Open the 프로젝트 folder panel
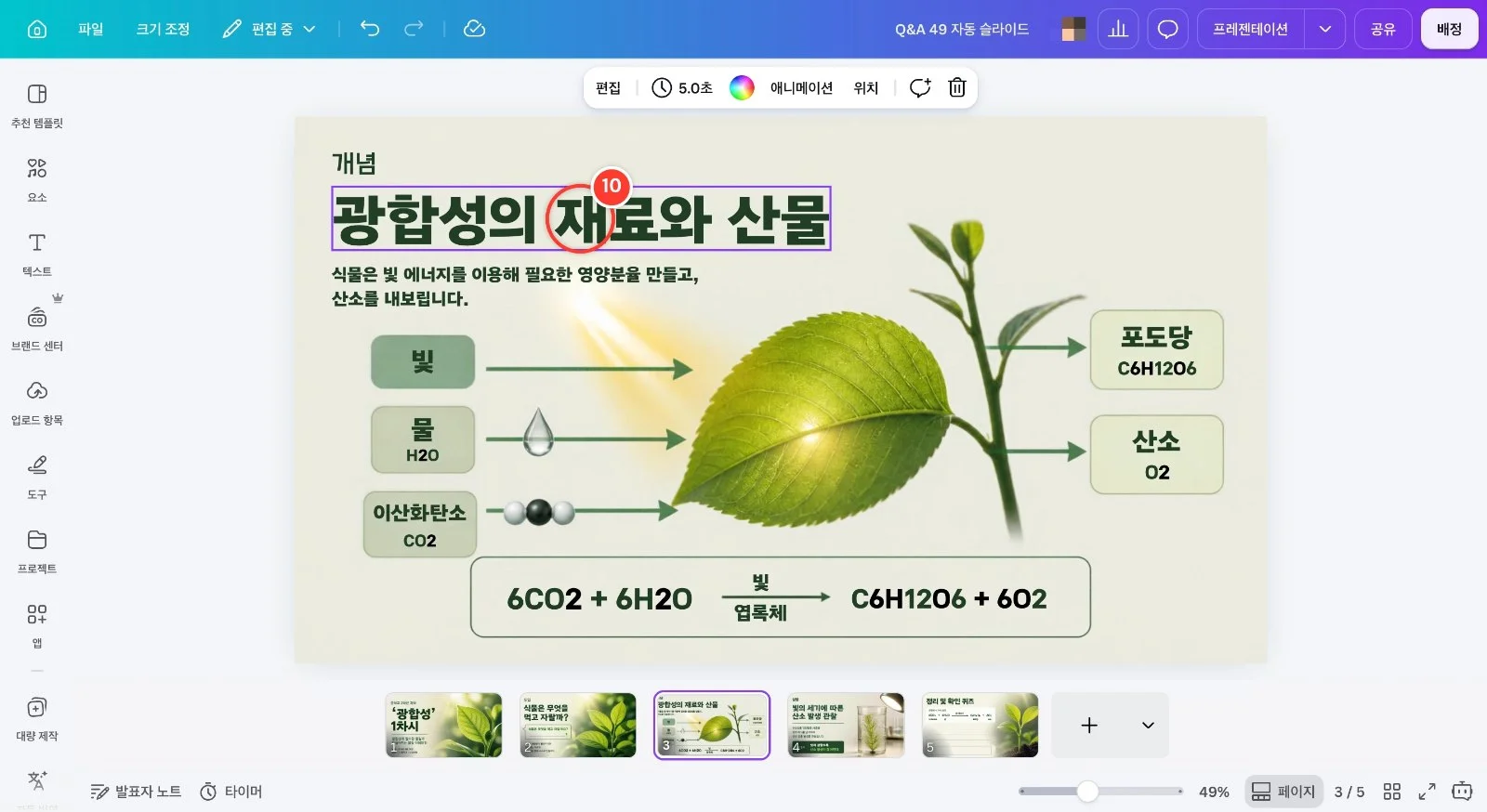 37,552
